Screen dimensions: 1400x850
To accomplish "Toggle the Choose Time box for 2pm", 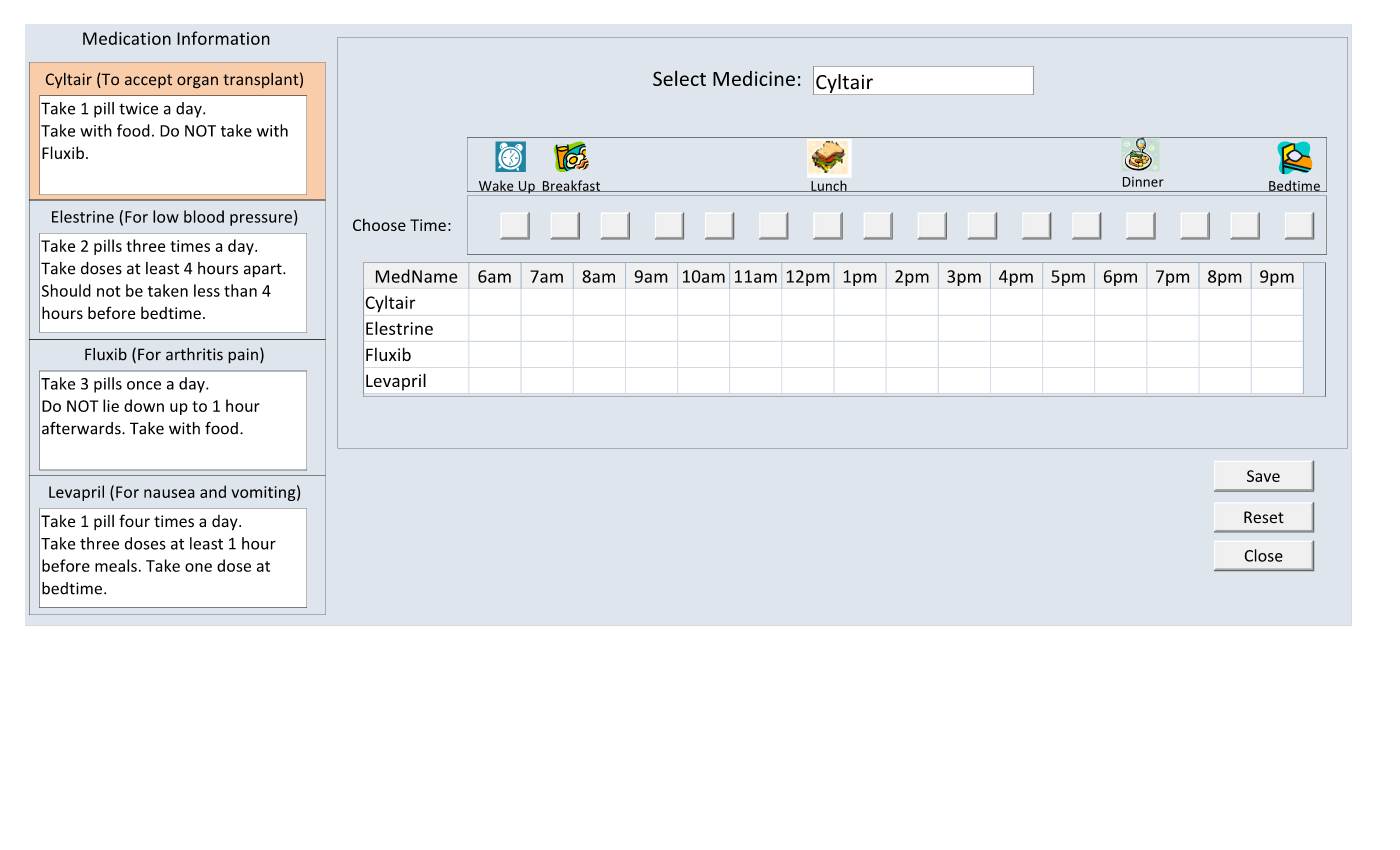I will pyautogui.click(x=931, y=225).
